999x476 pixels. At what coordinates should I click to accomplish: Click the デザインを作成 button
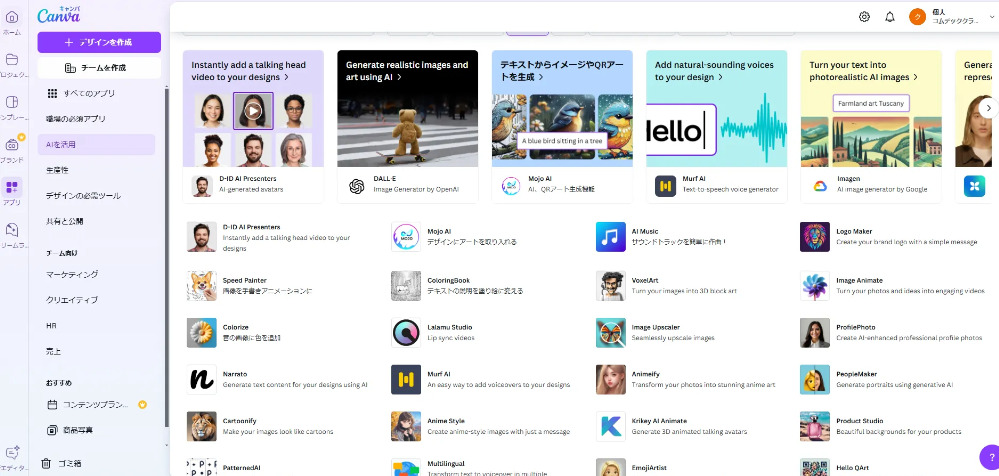pyautogui.click(x=99, y=42)
